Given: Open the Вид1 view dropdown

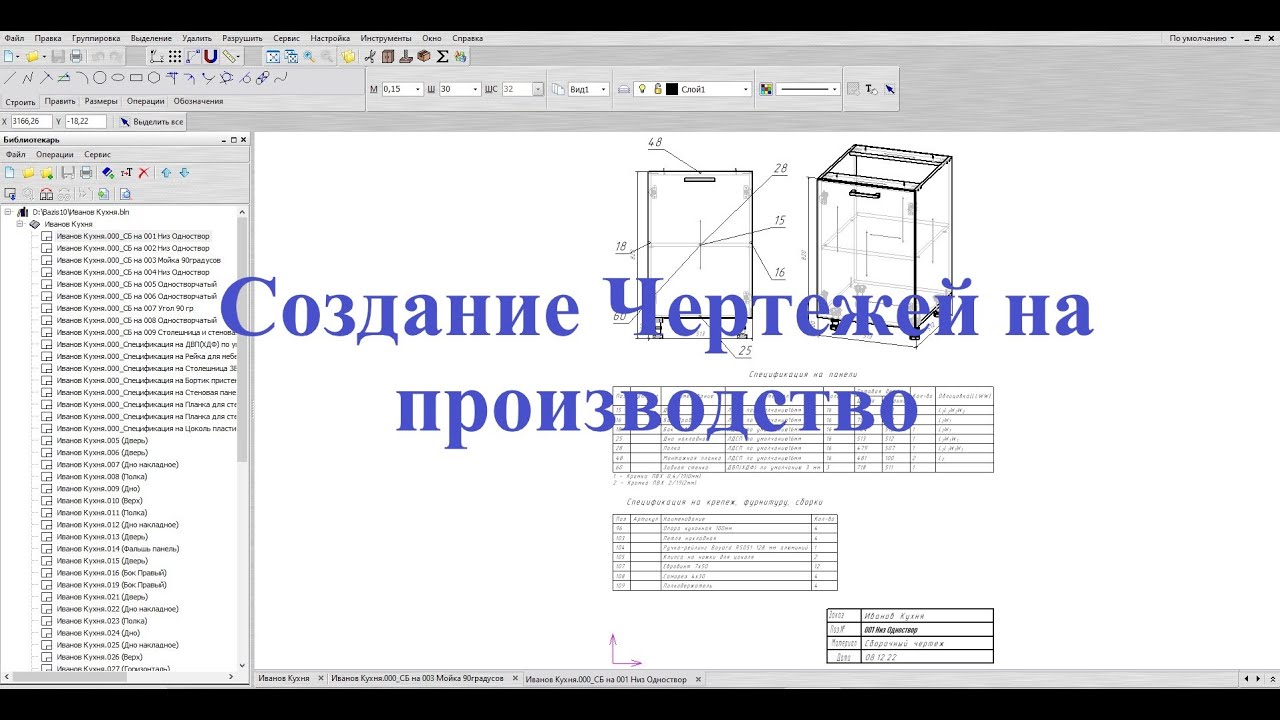Looking at the screenshot, I should (603, 89).
